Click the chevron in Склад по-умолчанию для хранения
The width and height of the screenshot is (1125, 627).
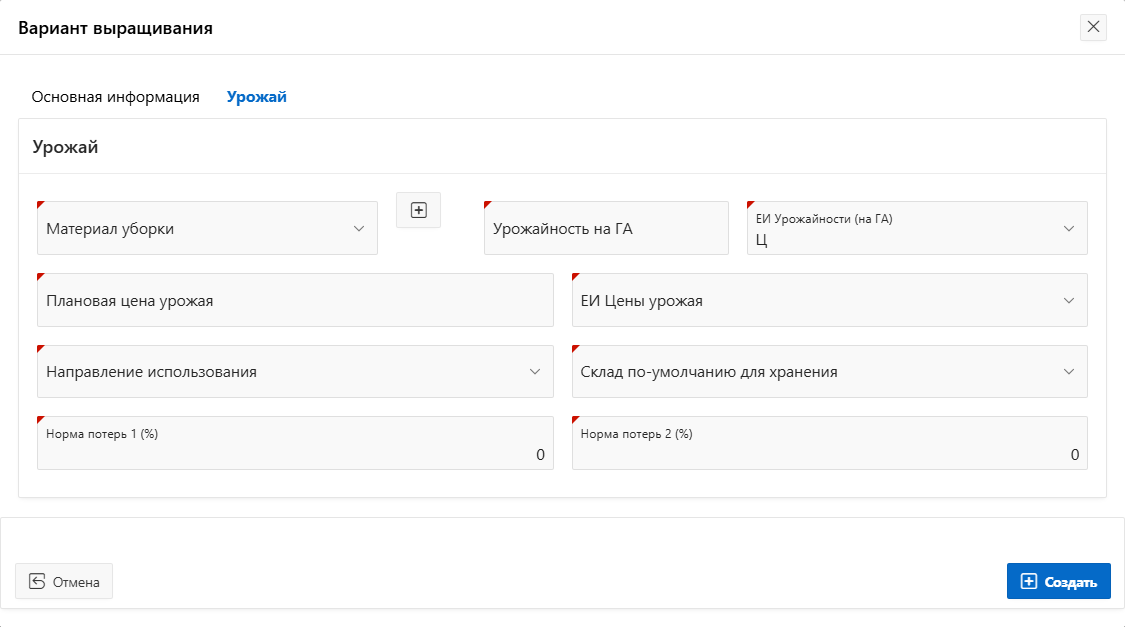pyautogui.click(x=1069, y=371)
